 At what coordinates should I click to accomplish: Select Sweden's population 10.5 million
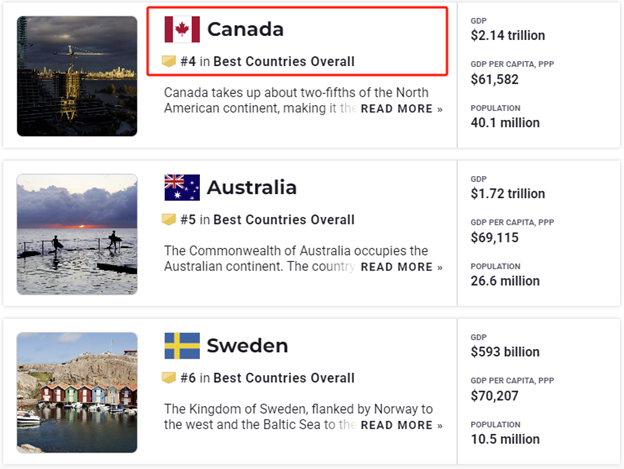505,440
